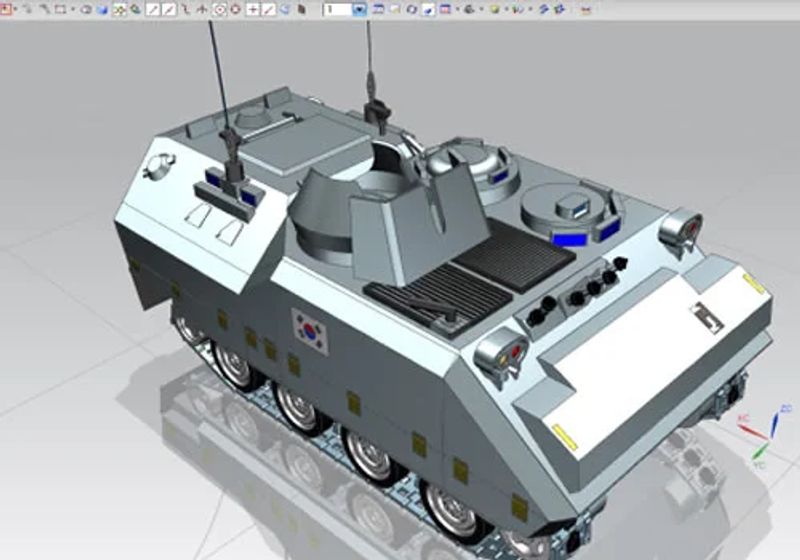The image size is (800, 560).
Task: Click the red icon at toolbar's far left
Action: point(6,9)
